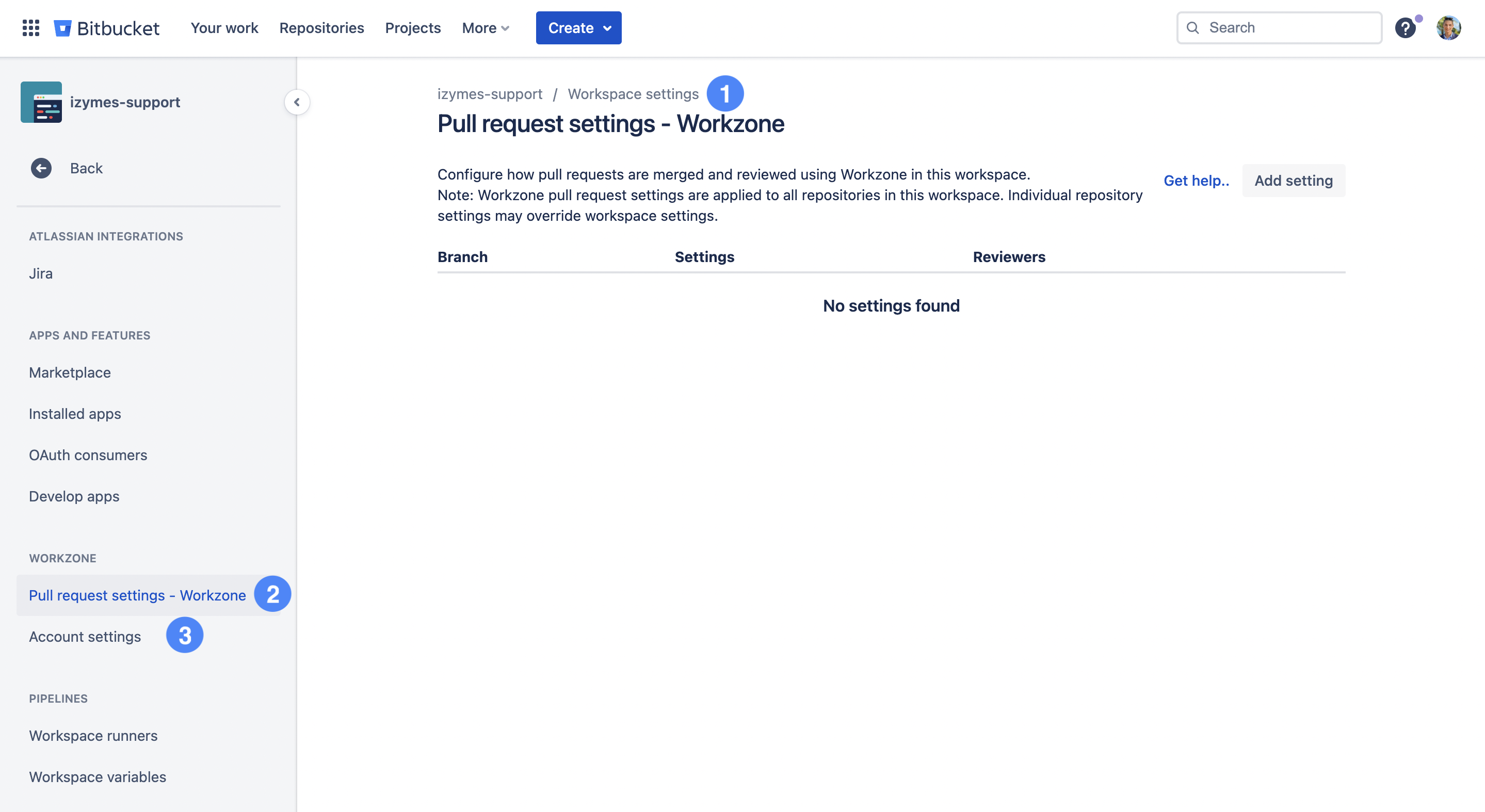Image resolution: width=1485 pixels, height=812 pixels.
Task: Click numbered badge 1 near Workspace settings
Action: pos(725,92)
